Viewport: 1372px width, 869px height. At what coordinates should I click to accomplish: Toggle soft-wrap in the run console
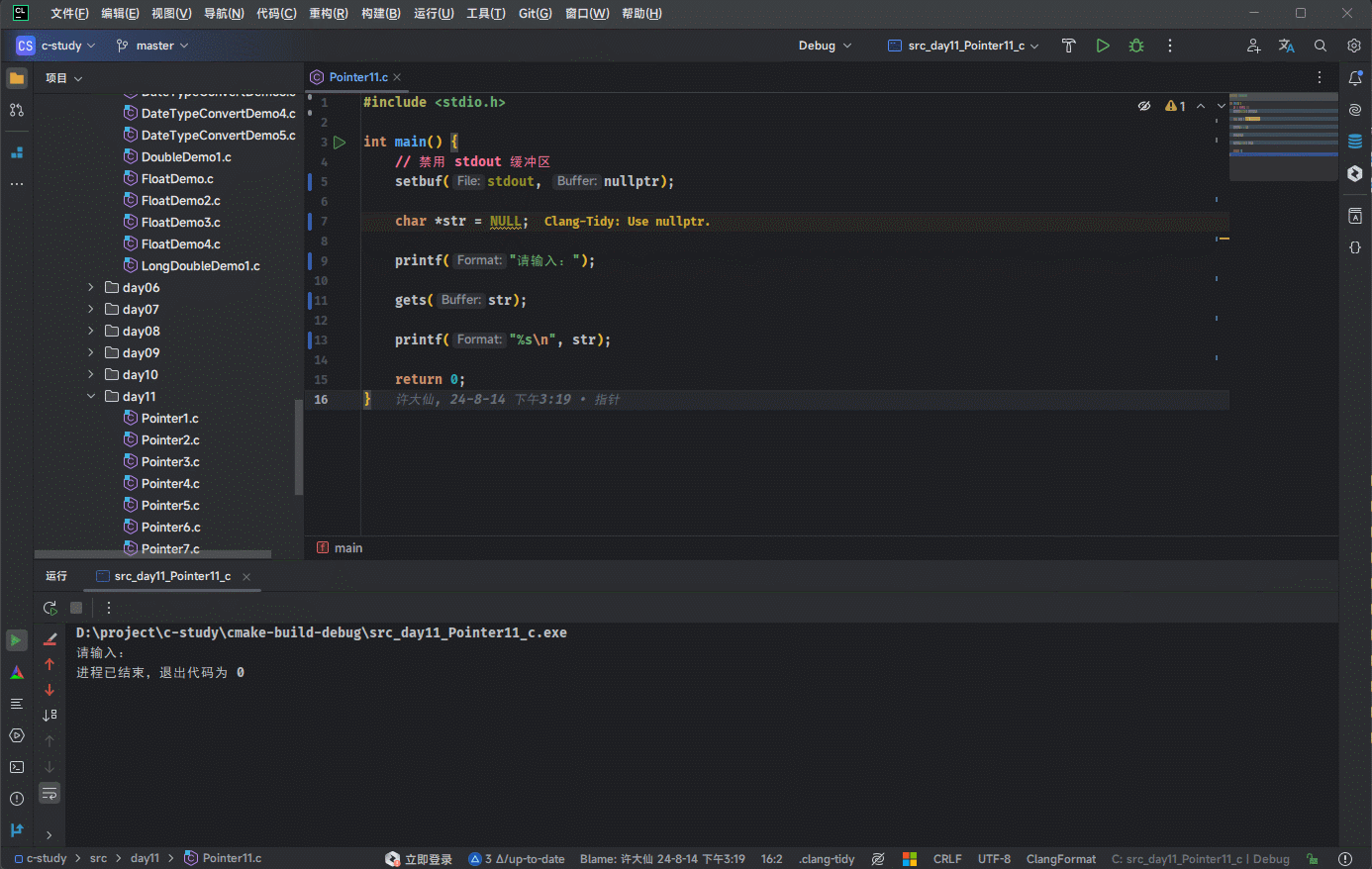click(49, 793)
